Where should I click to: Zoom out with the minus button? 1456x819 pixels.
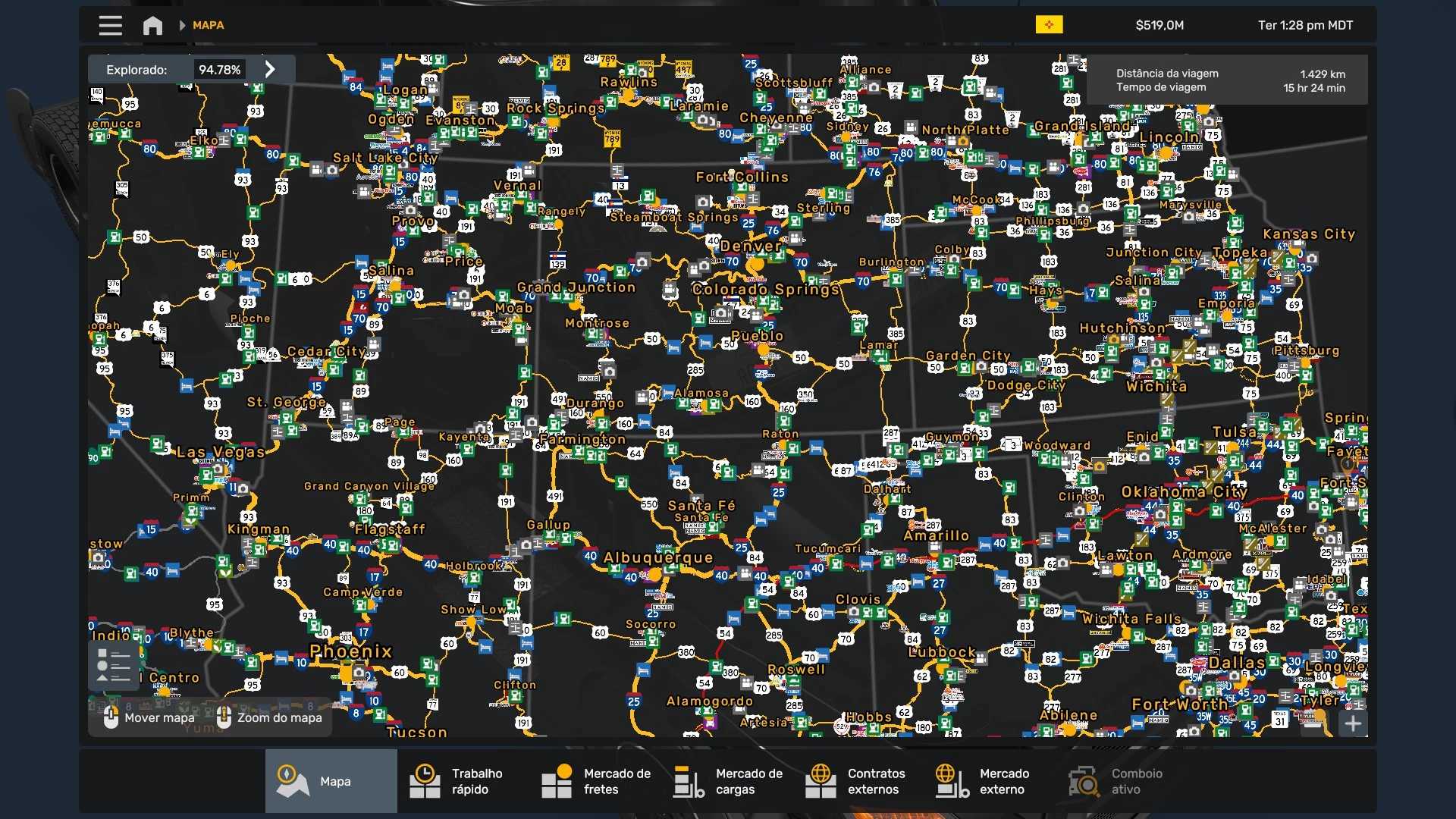(1316, 723)
